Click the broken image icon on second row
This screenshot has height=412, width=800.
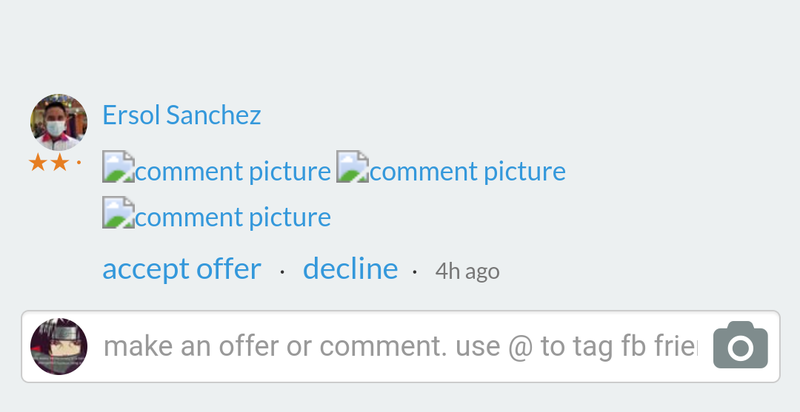pyautogui.click(x=118, y=212)
